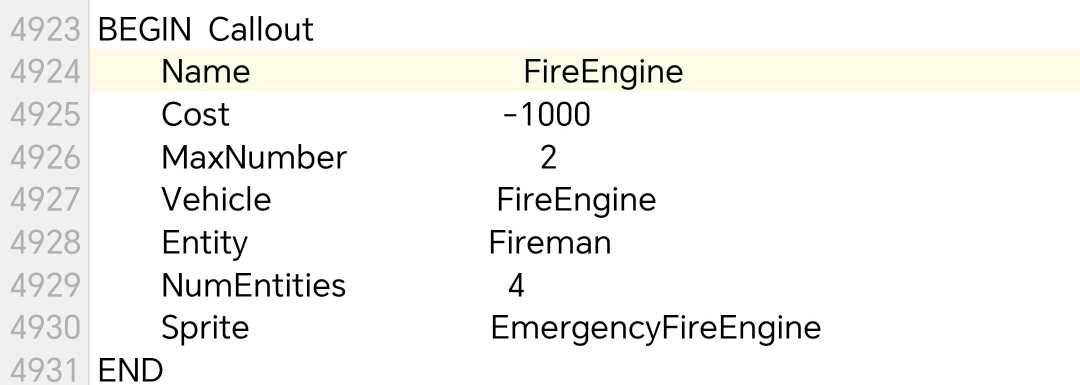
Task: Place cursor on the END keyword
Action: (131, 371)
